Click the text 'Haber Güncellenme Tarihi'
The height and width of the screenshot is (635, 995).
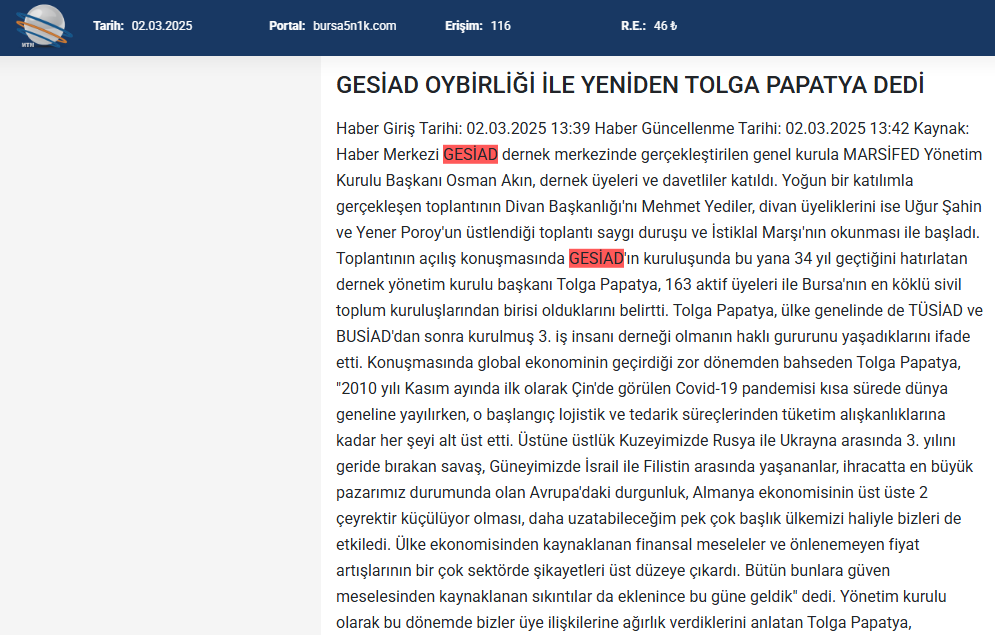point(688,128)
